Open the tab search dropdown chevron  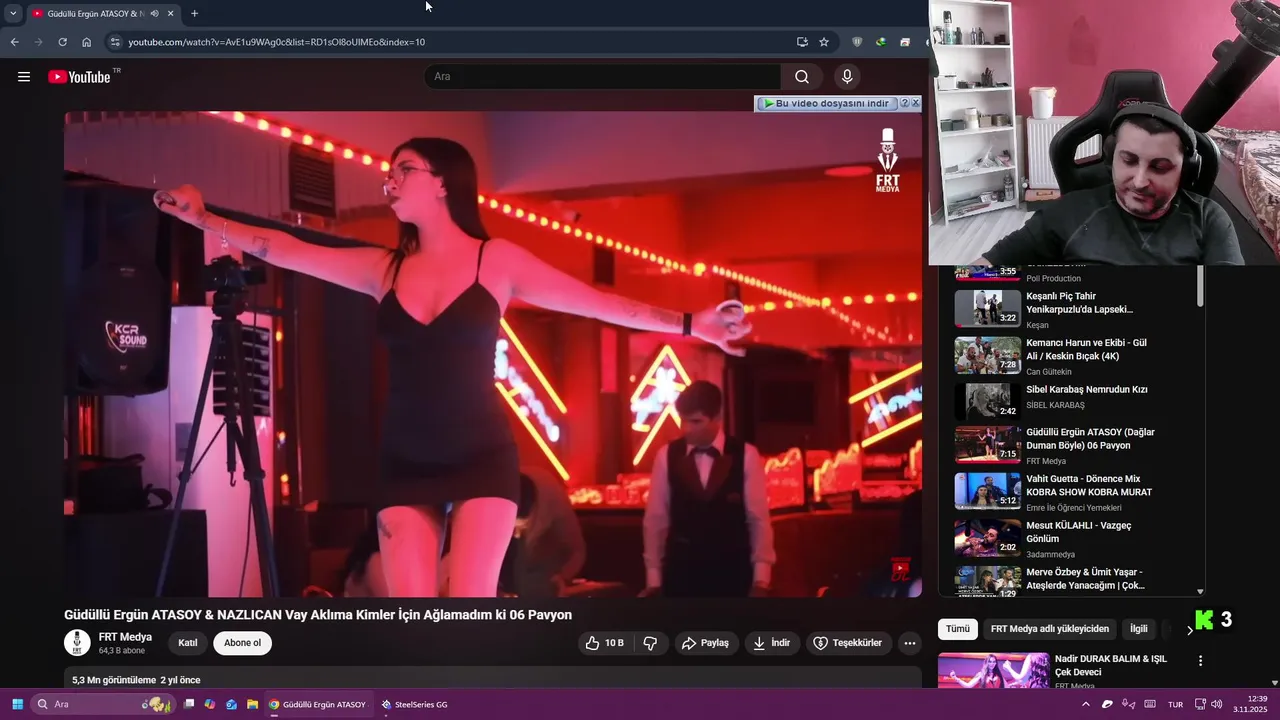[x=13, y=14]
